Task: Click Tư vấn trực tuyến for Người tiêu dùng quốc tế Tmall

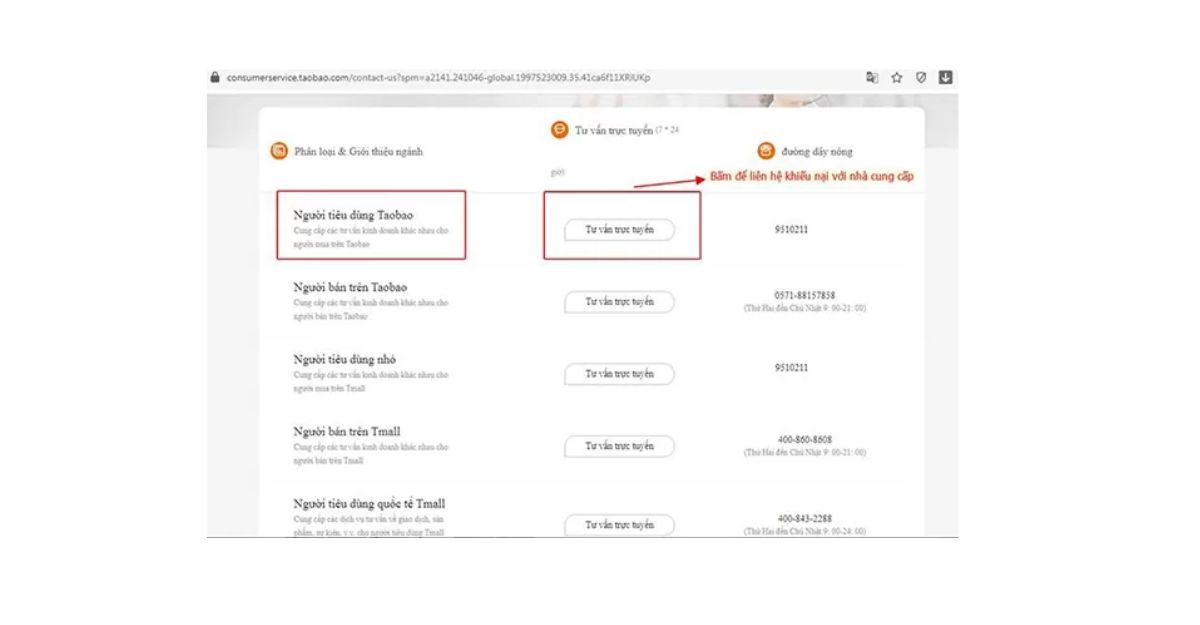Action: tap(619, 524)
